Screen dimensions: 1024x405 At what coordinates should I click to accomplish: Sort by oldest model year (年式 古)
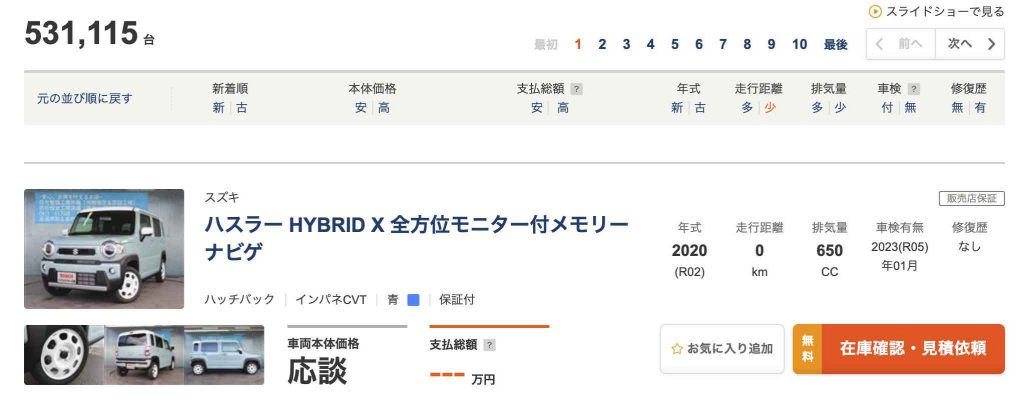coord(700,108)
